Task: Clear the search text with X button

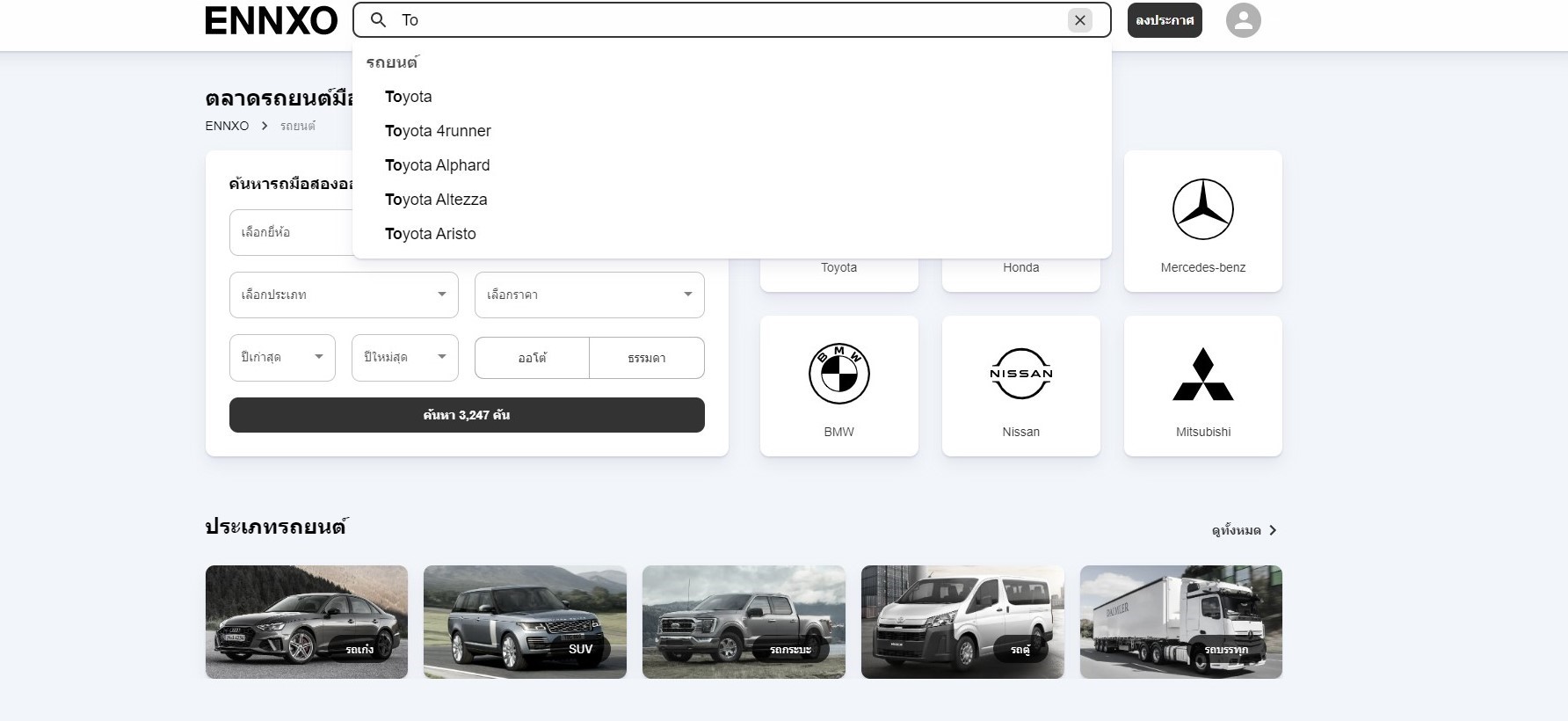Action: pyautogui.click(x=1080, y=20)
